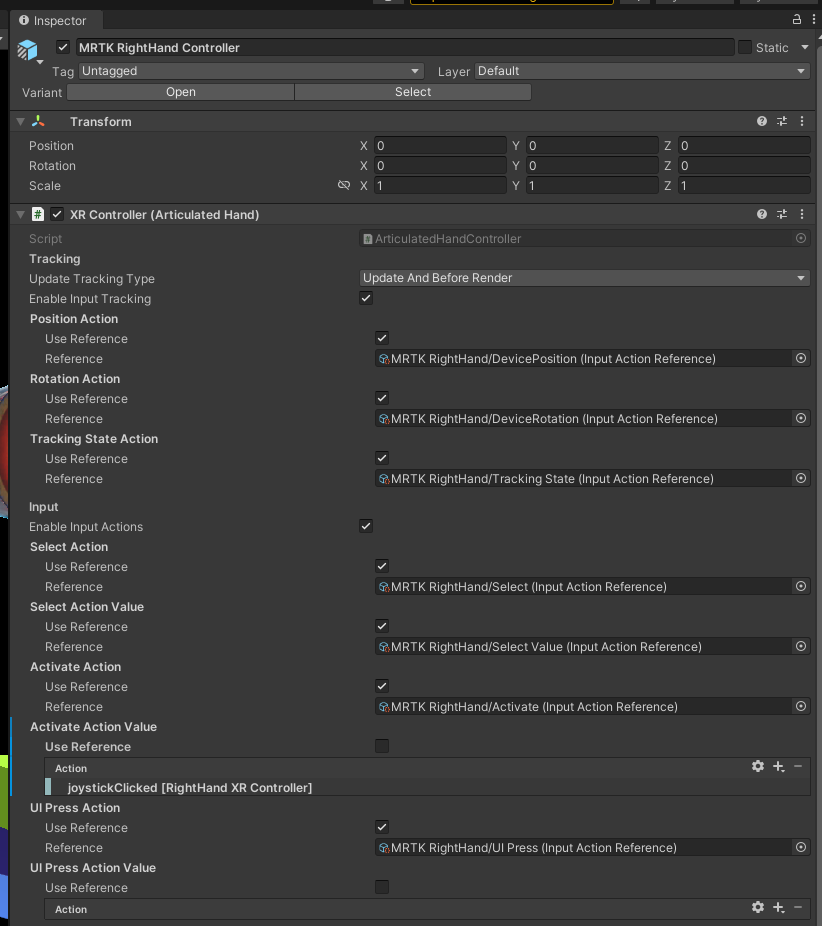Open XR Controller help icon
This screenshot has height=926, width=822.
tap(762, 214)
